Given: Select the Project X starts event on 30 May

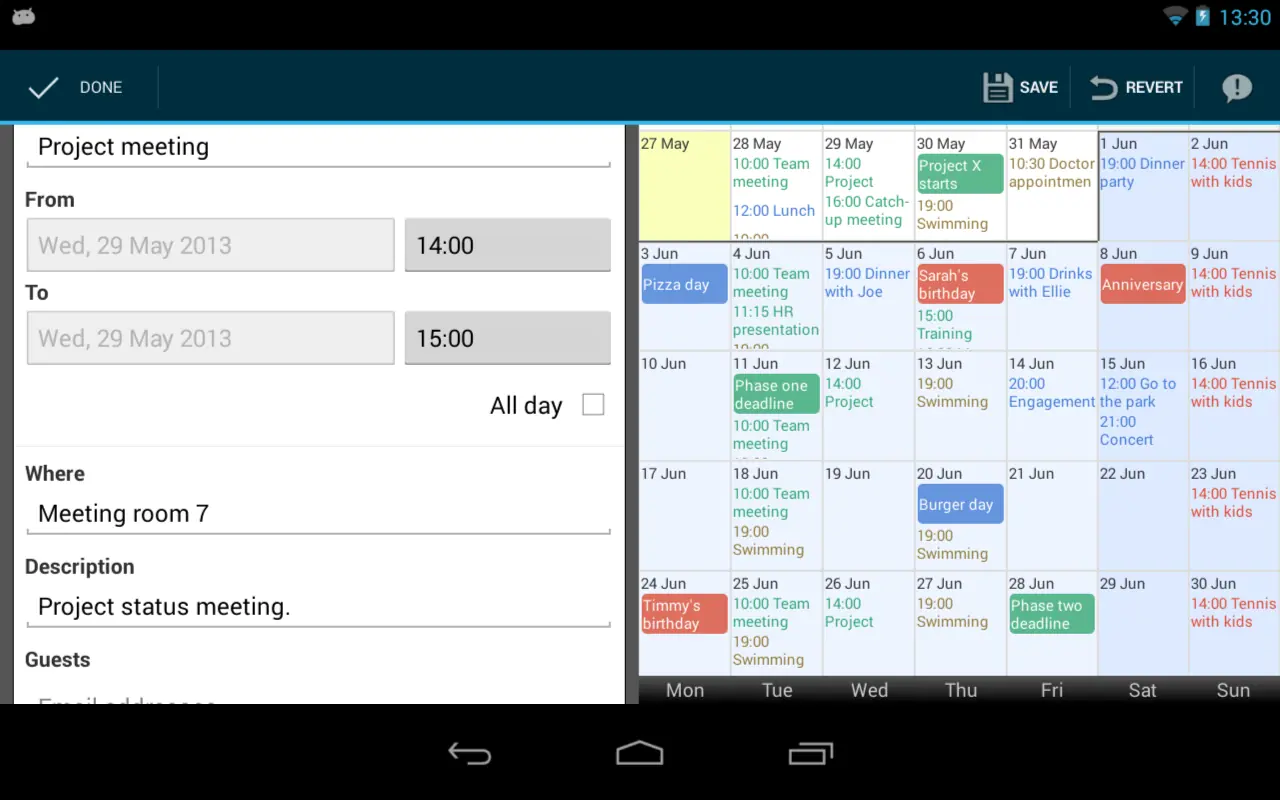Looking at the screenshot, I should coord(960,174).
